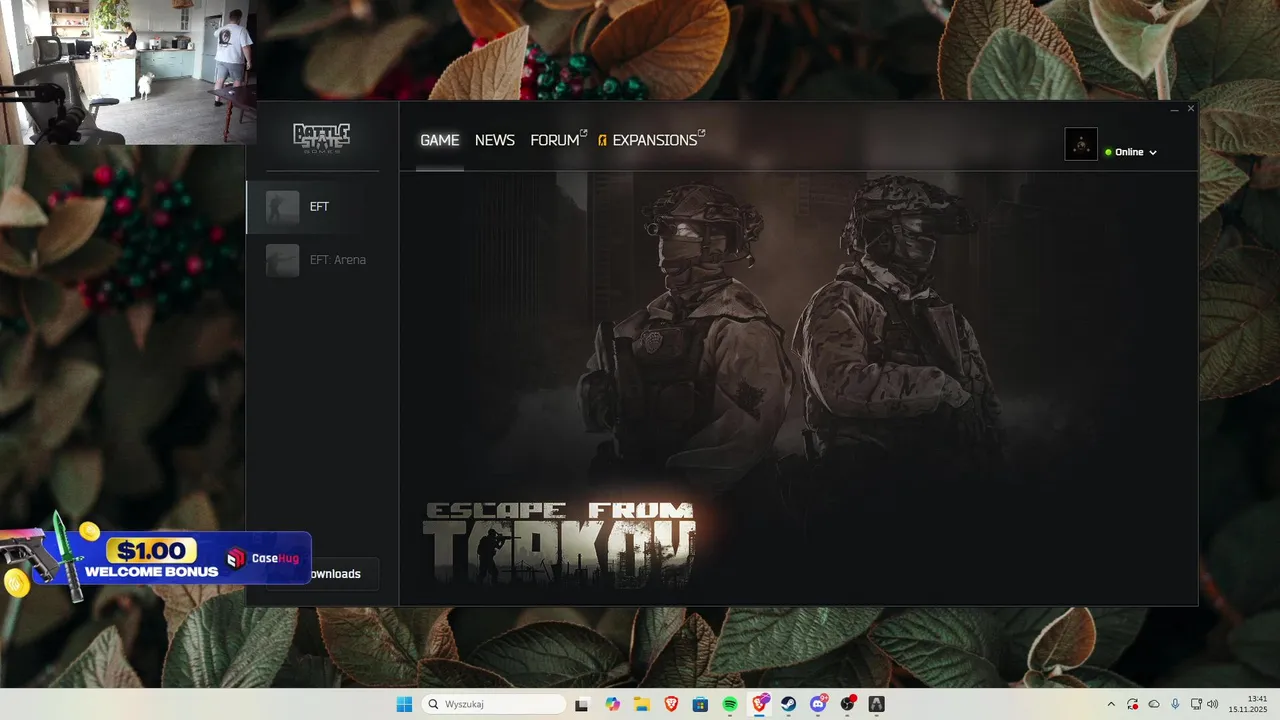
Task: Close the Battlestate launcher window
Action: 1190,109
